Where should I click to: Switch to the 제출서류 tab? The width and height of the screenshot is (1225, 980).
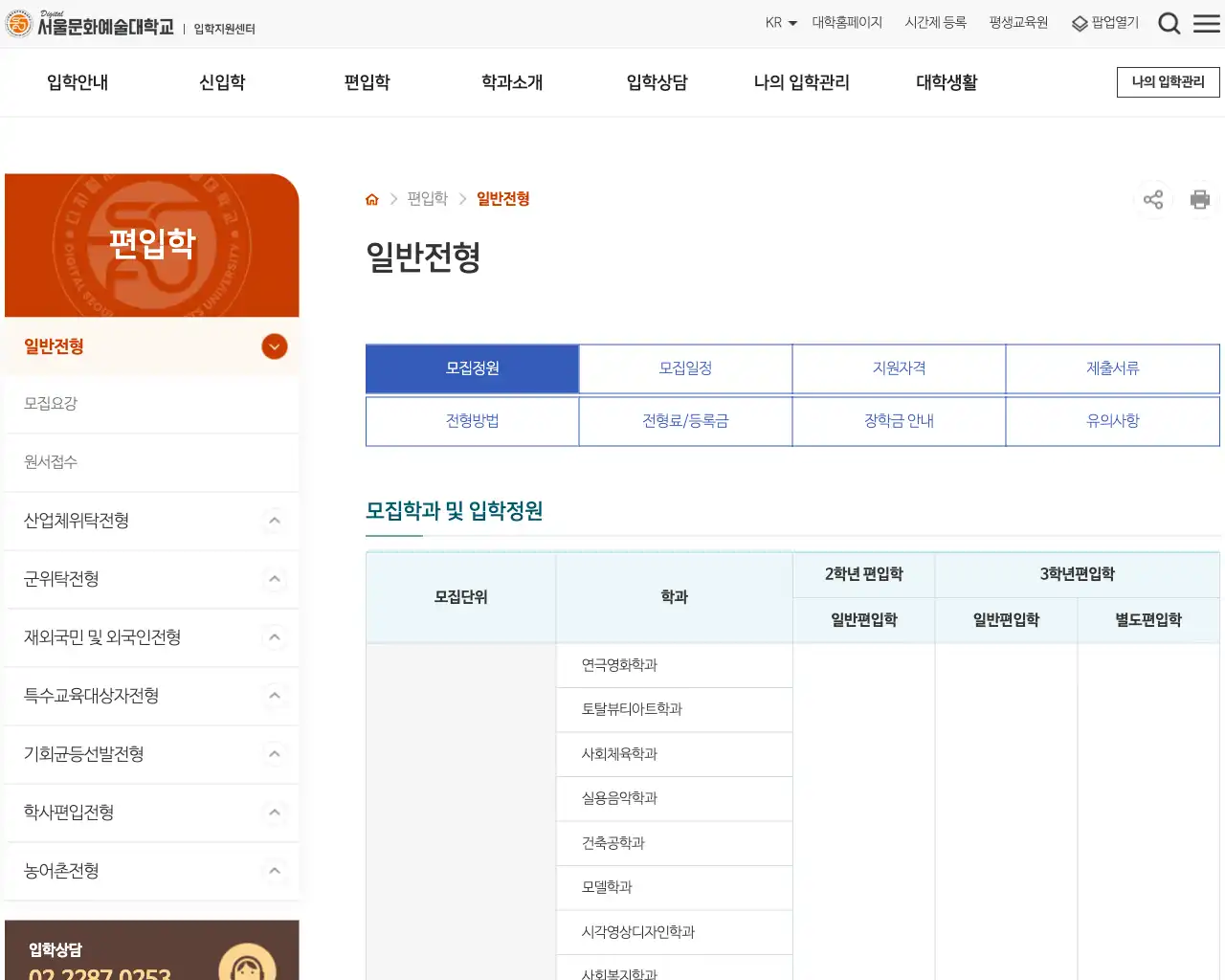click(1113, 368)
